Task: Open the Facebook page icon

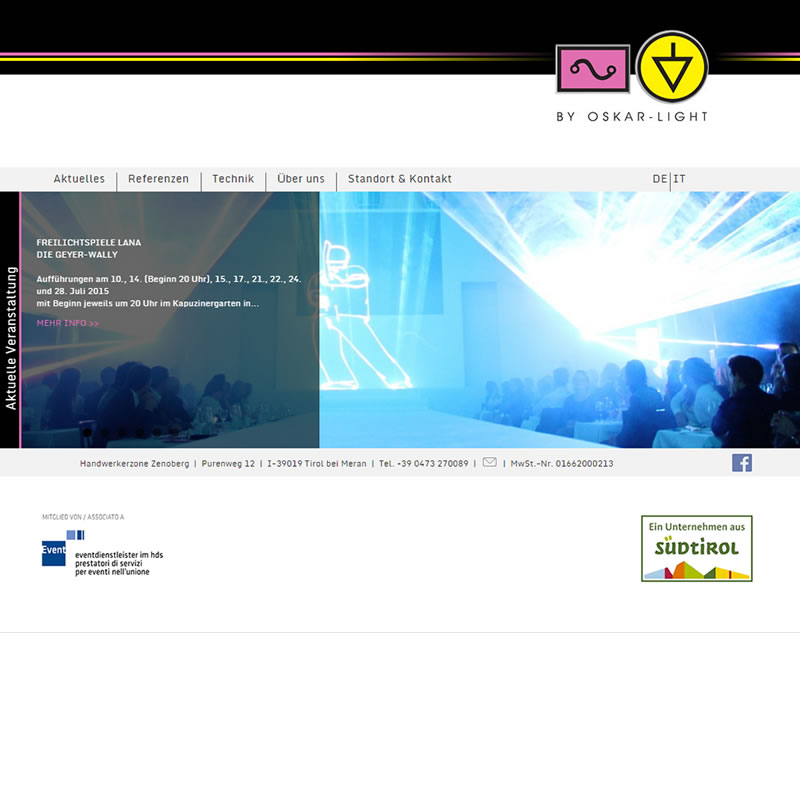Action: click(x=742, y=462)
